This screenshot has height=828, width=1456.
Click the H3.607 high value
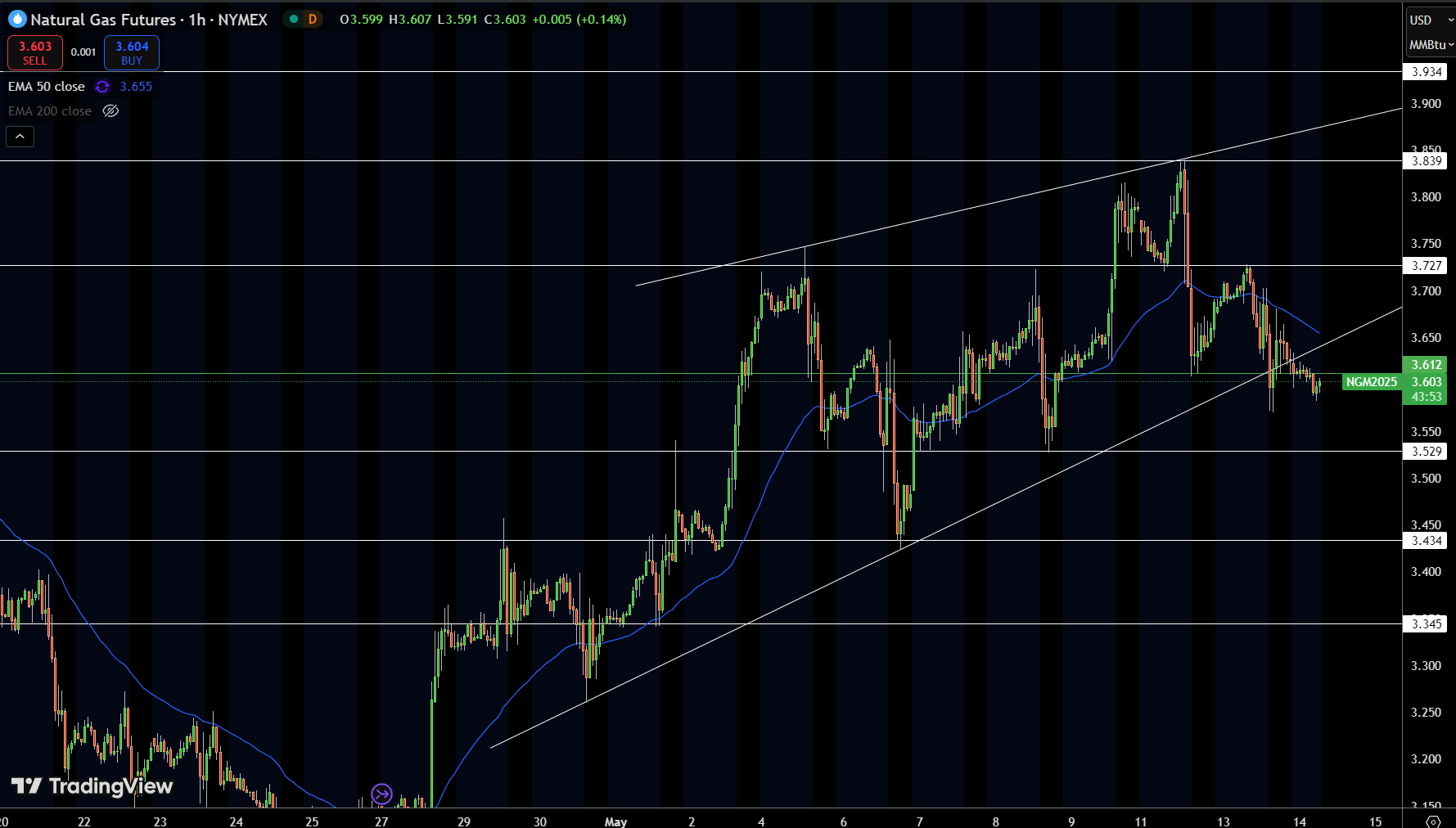pos(410,19)
